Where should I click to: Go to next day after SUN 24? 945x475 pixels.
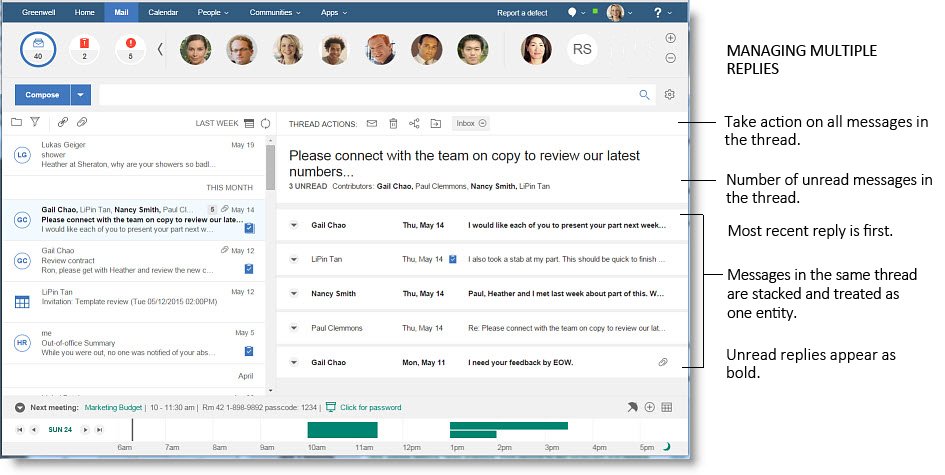click(x=85, y=430)
